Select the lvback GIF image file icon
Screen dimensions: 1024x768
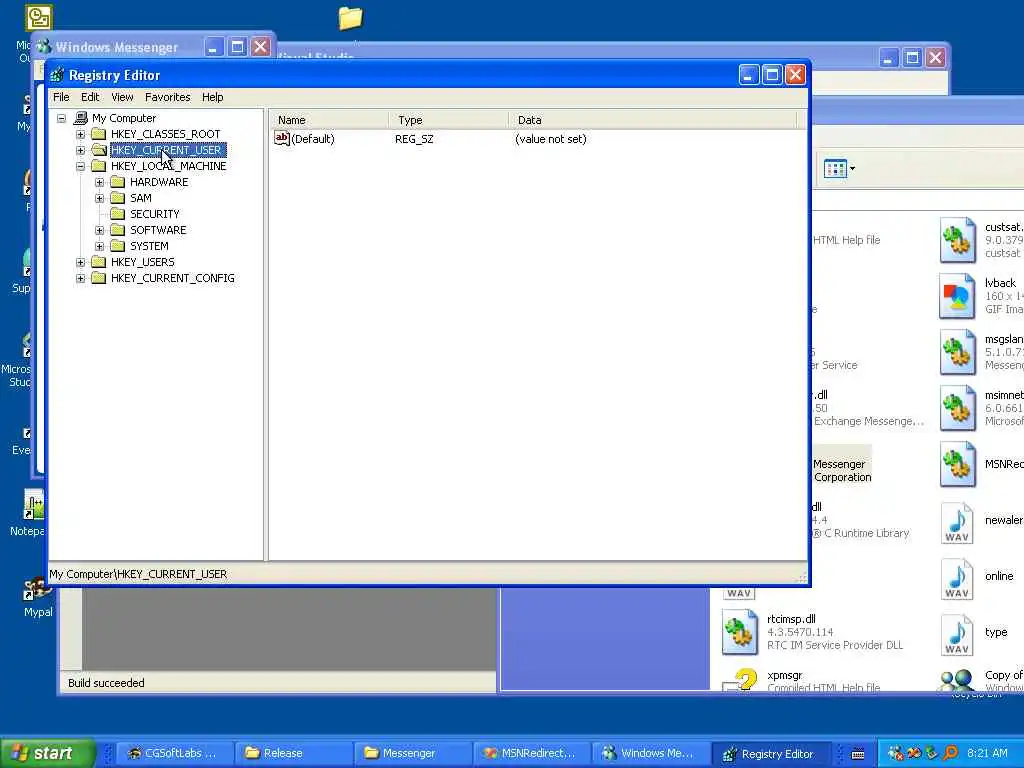[x=957, y=296]
